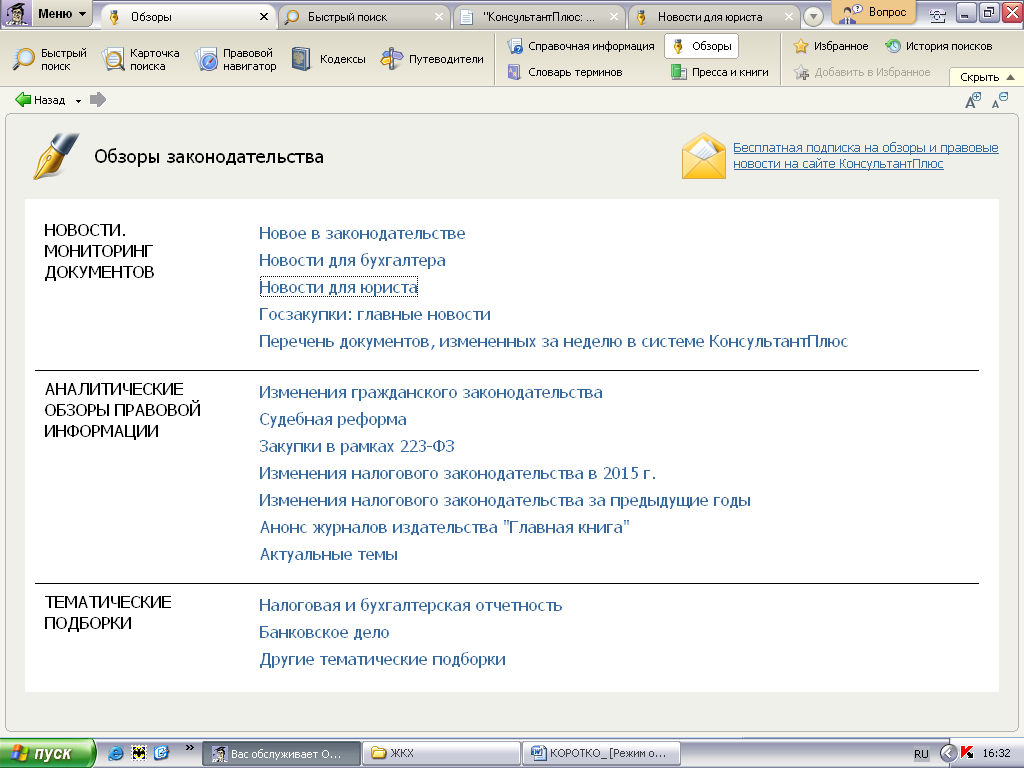Open Карточка поиска tool
Viewport: 1024px width, 768px height.
click(x=141, y=59)
